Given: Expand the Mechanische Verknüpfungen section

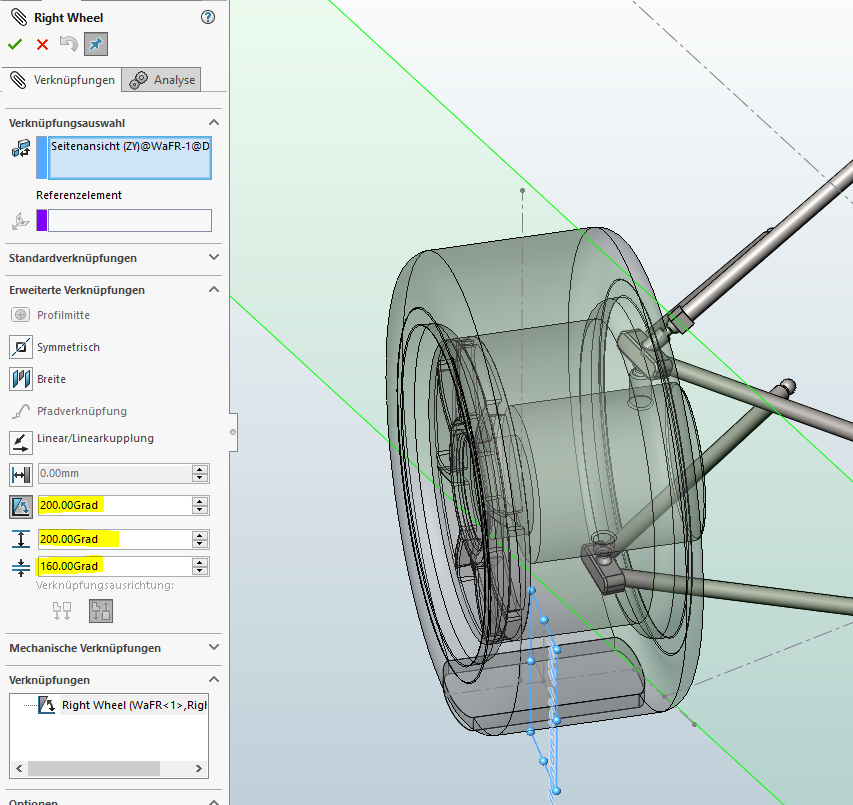Looking at the screenshot, I should point(214,648).
